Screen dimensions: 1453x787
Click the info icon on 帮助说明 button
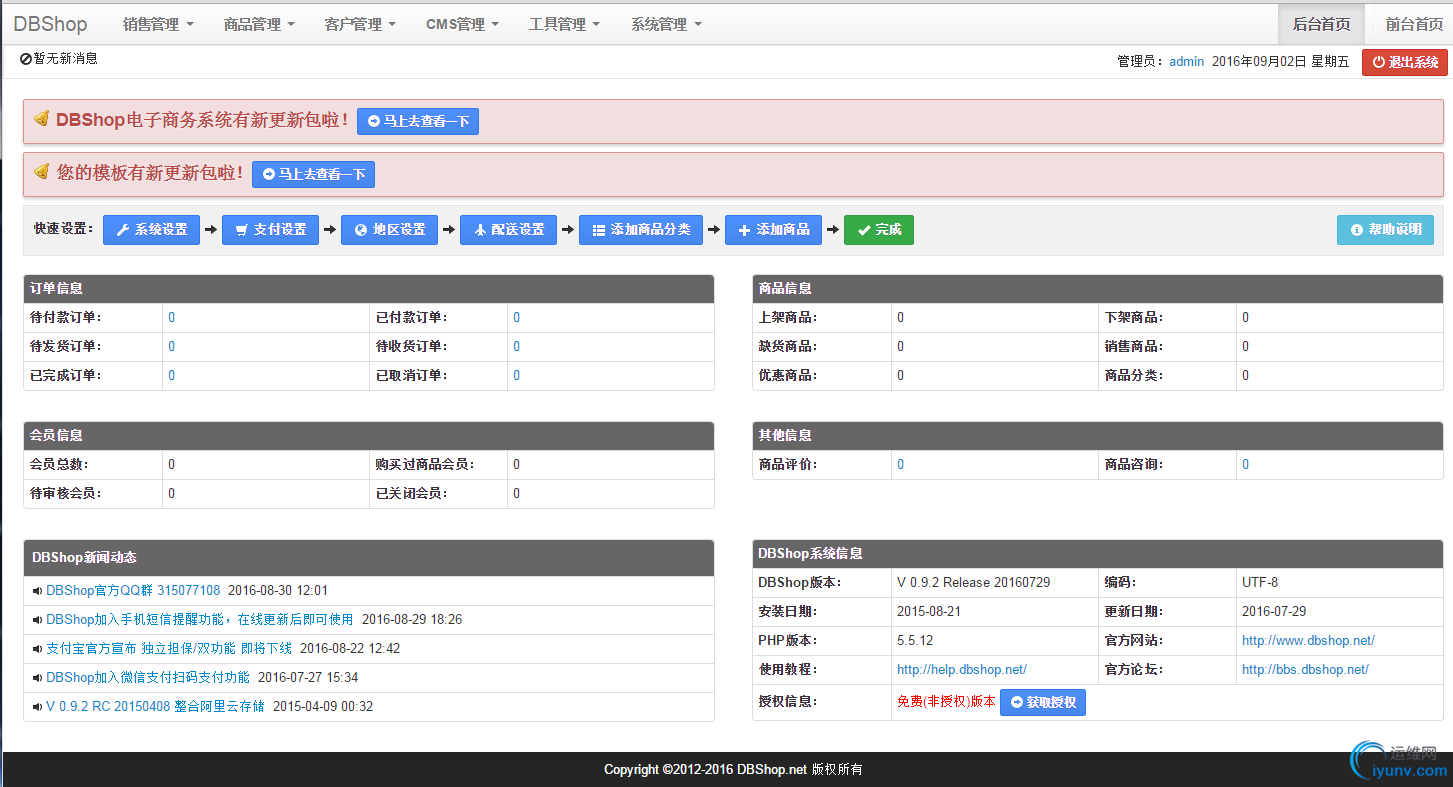[1357, 230]
